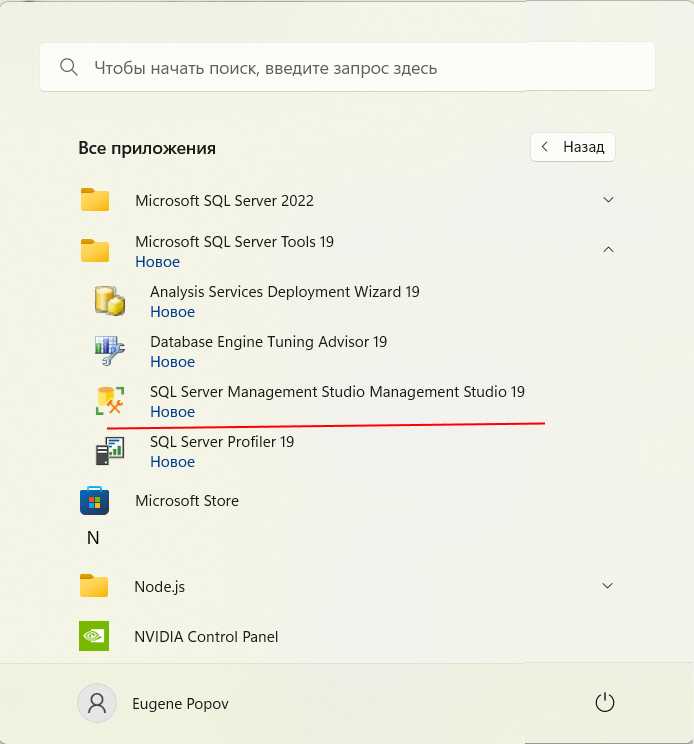Click the Eugene Popov account name

pos(180,704)
